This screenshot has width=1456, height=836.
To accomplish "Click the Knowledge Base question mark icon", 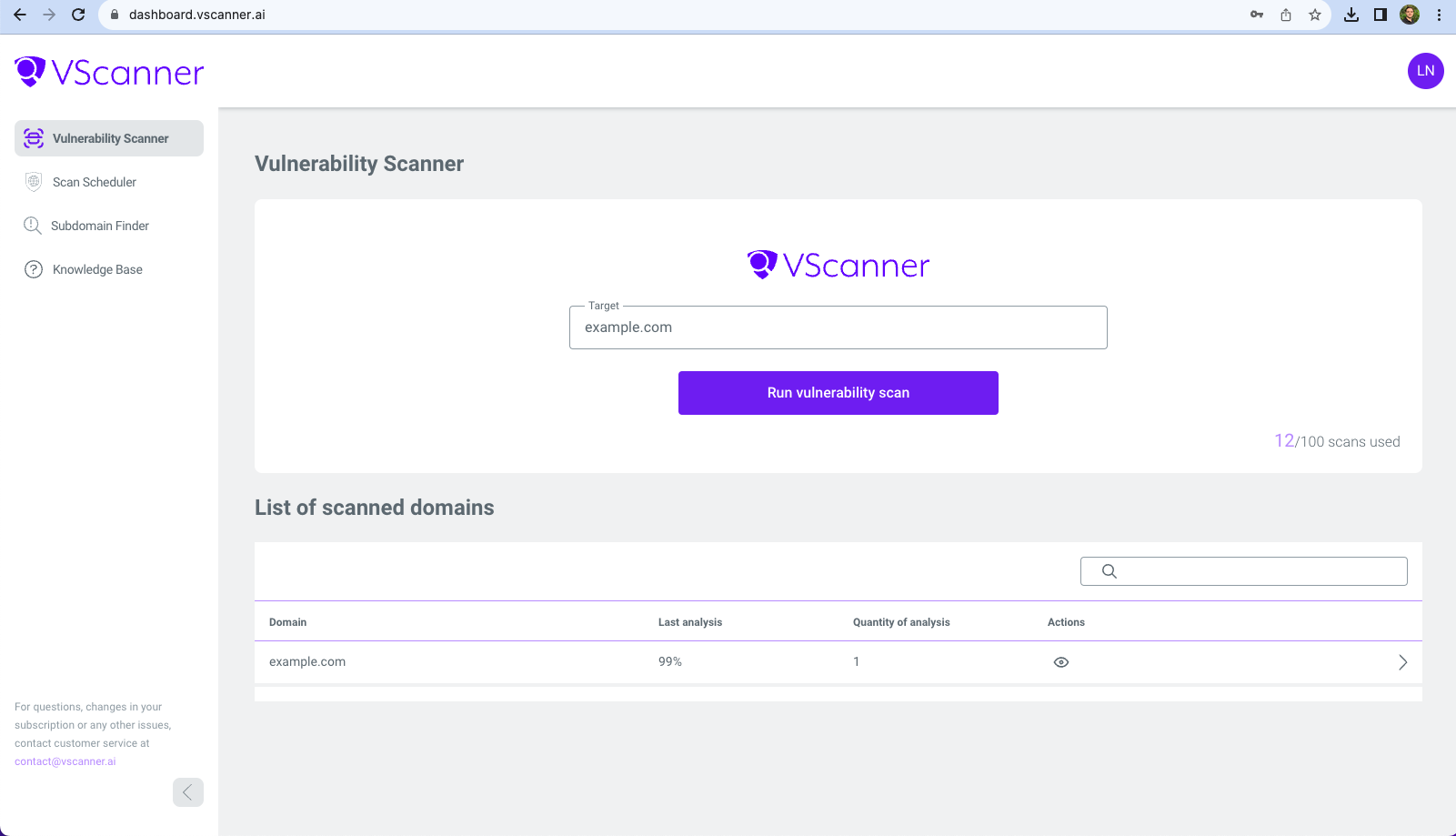I will tap(34, 269).
